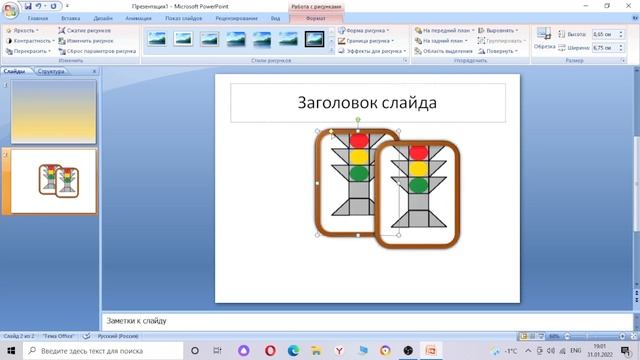Open the Размер (Size) dialog launcher
640x360 pixels.
click(623, 60)
